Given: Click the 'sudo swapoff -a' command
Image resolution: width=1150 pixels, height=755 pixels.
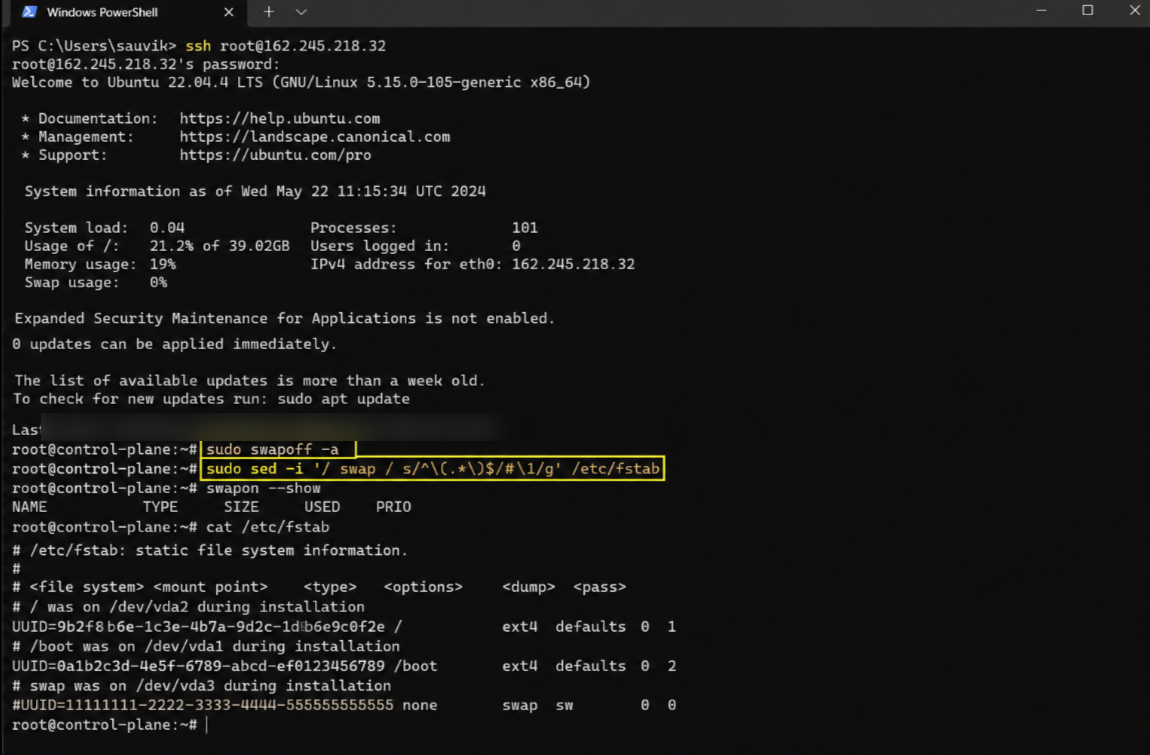Looking at the screenshot, I should pos(272,449).
